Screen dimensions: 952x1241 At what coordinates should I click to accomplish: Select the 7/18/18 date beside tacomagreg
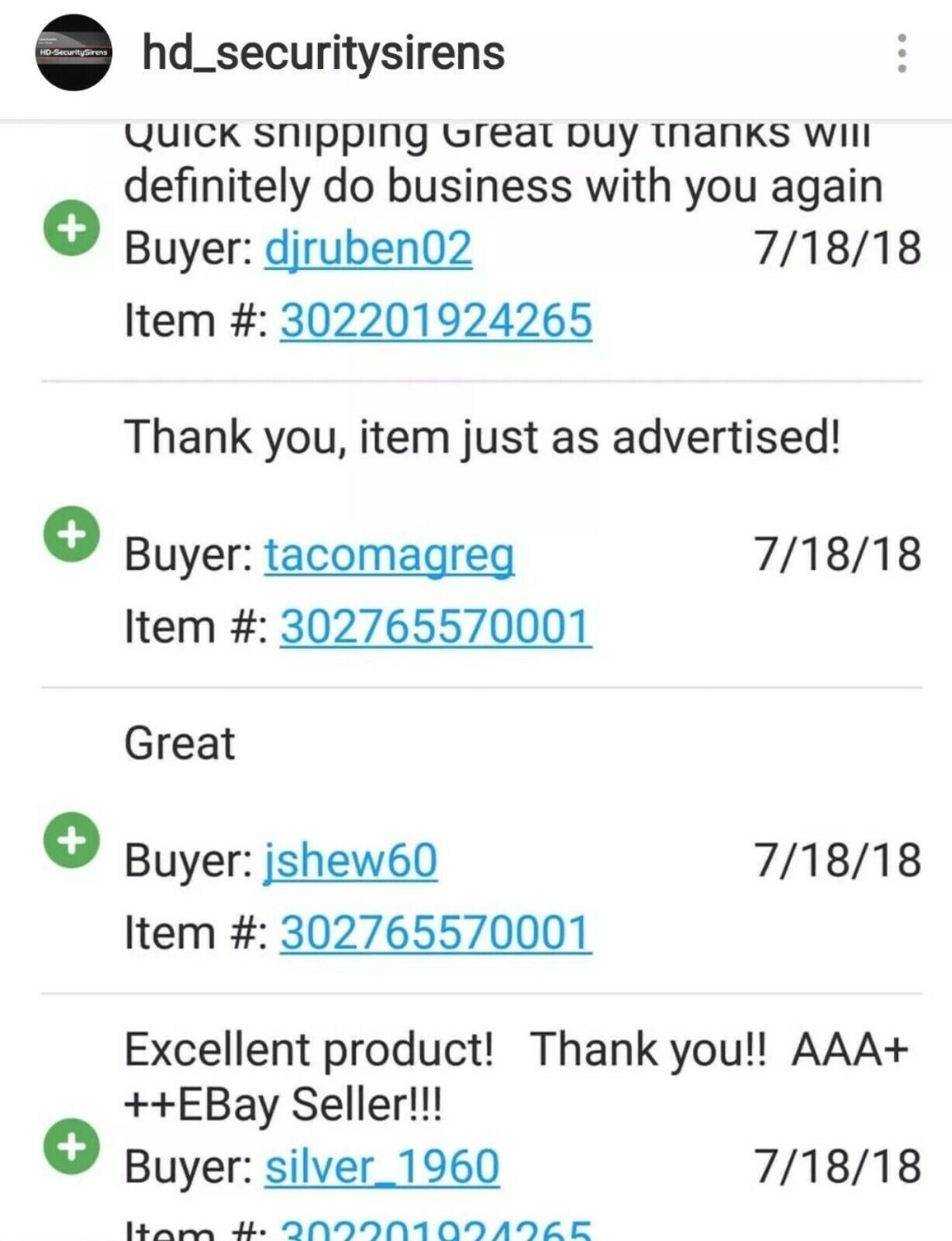[x=838, y=555]
